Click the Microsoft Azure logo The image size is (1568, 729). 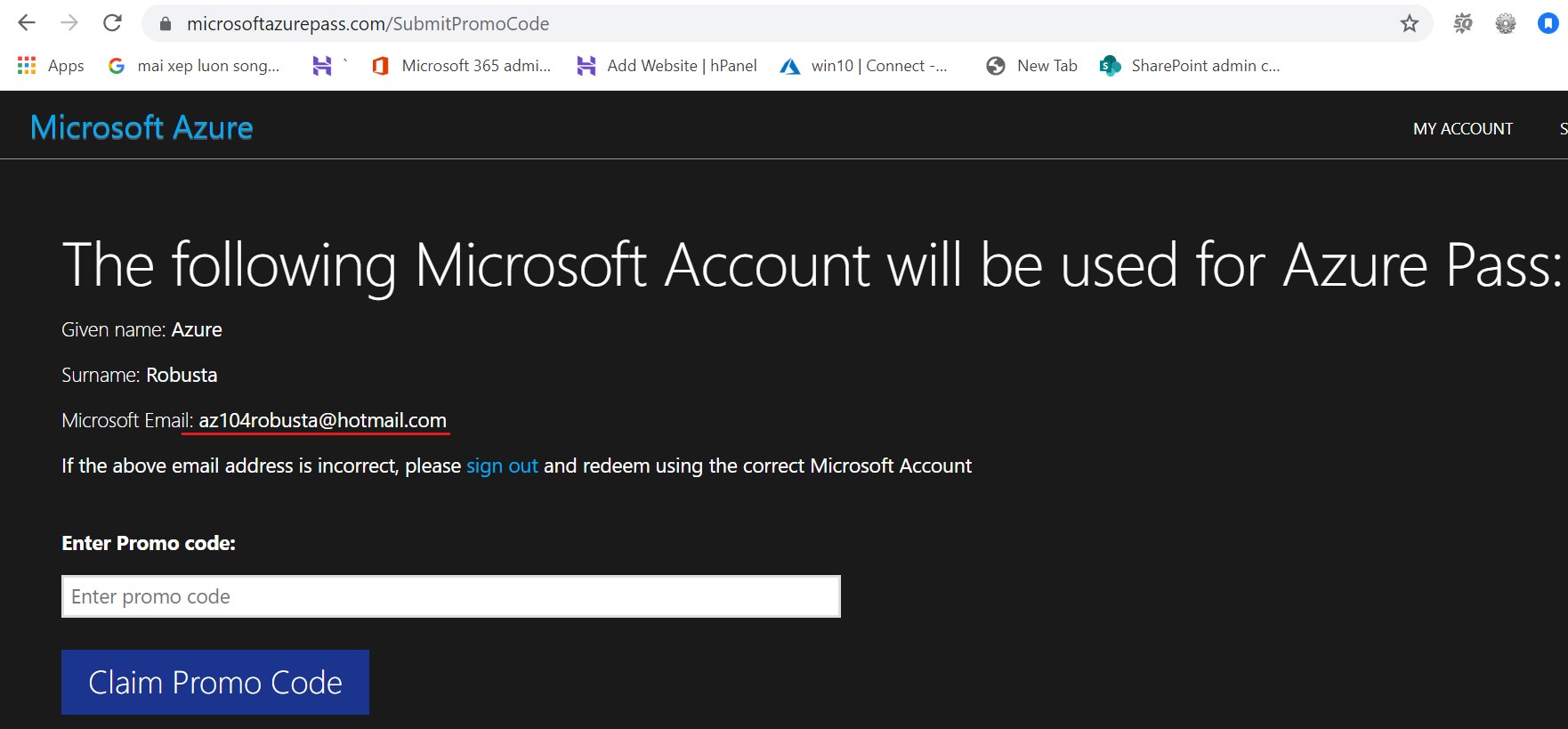coord(141,127)
